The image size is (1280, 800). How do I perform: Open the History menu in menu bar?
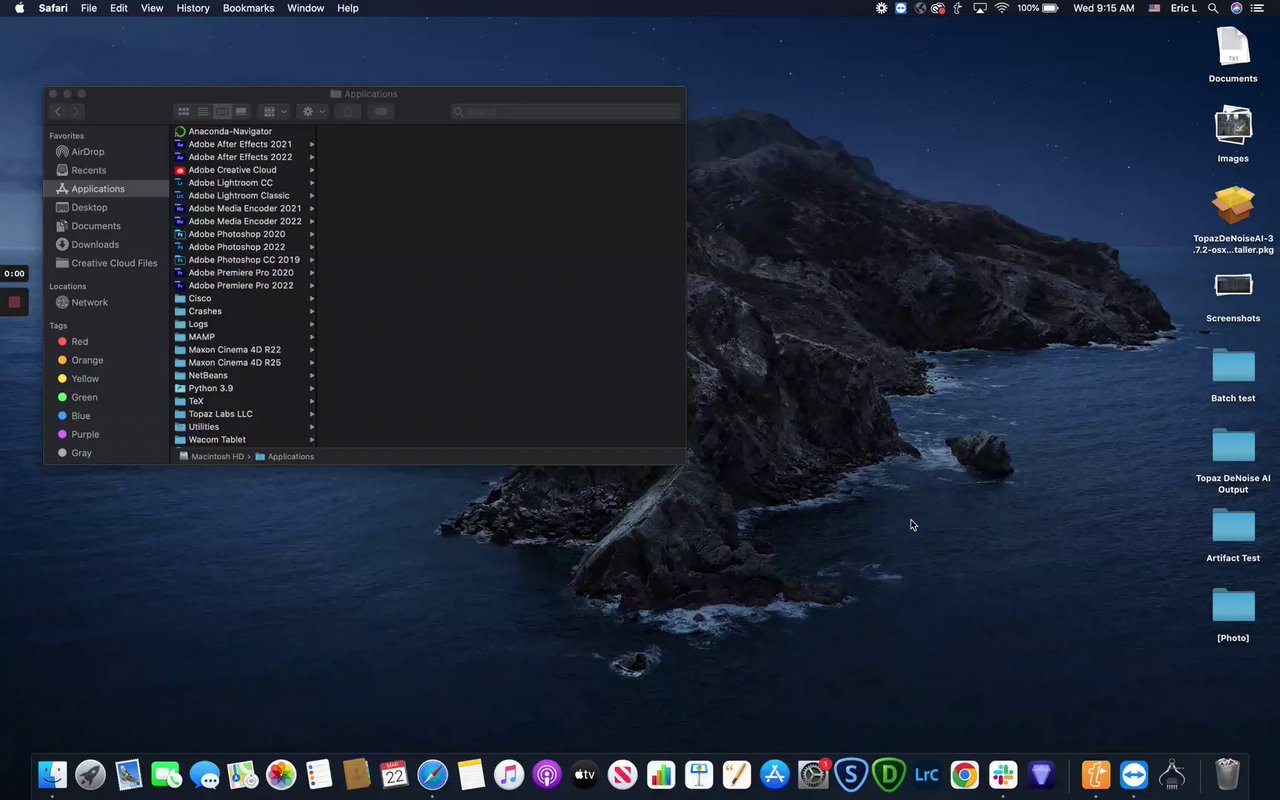193,8
